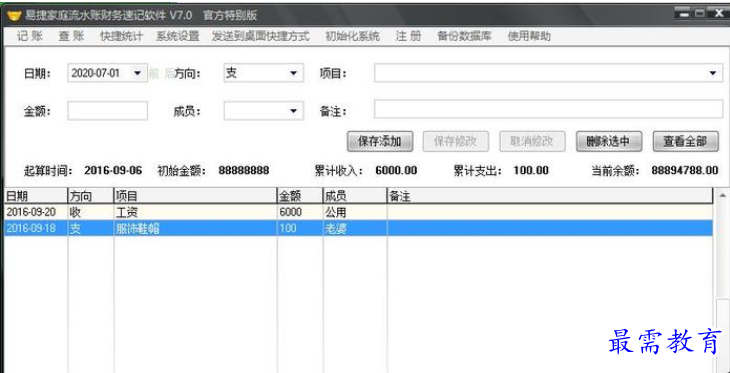
Task: Sort by the 方向 column header
Action: coord(91,196)
